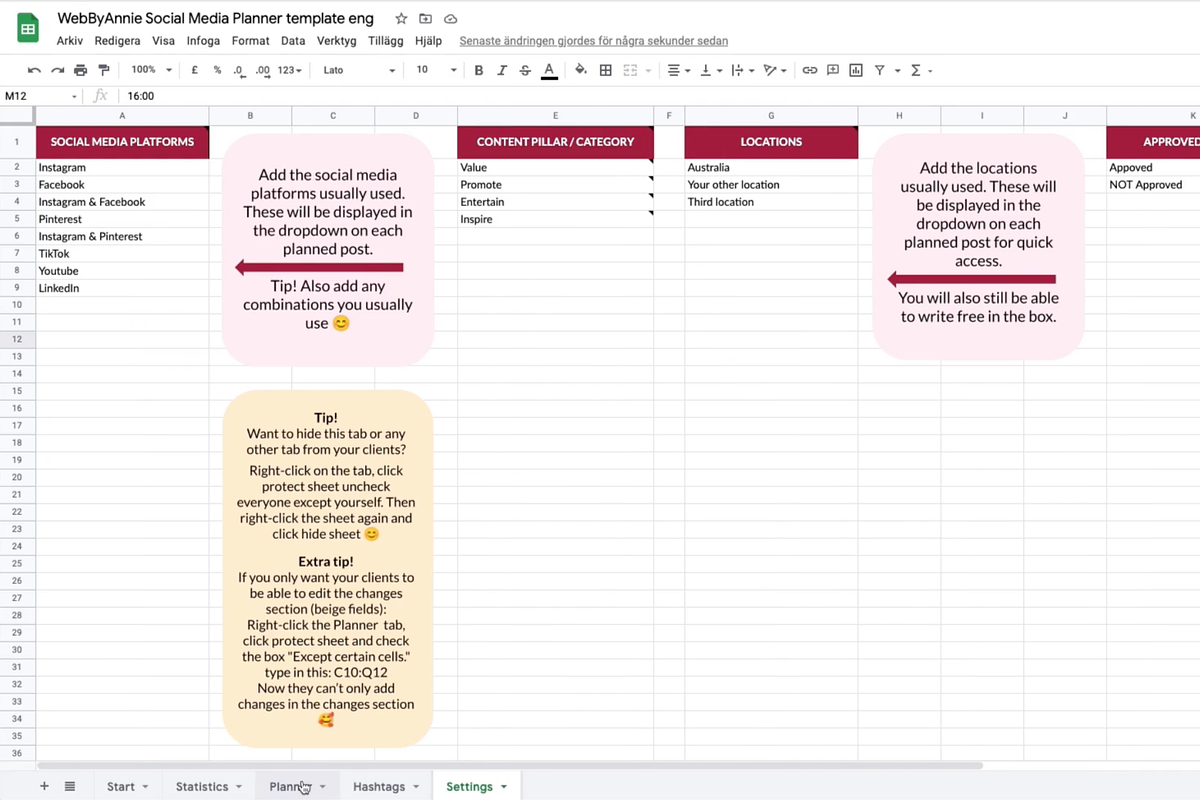Toggle bold formatting
Screen dimensions: 1200x800
[479, 70]
